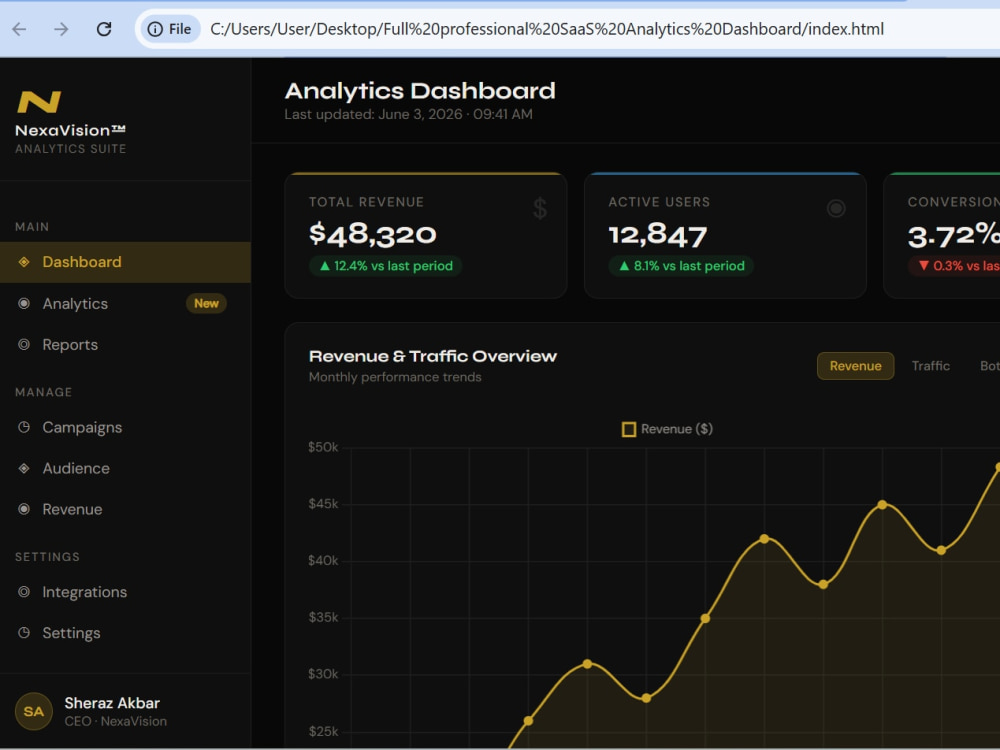Image resolution: width=1000 pixels, height=750 pixels.
Task: Go to Campaigns section
Action: [x=125, y=427]
